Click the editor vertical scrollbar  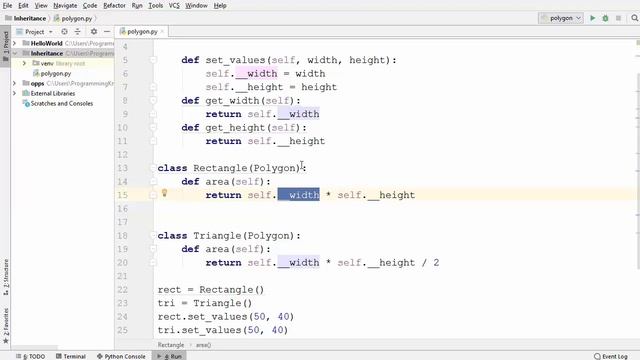638,171
